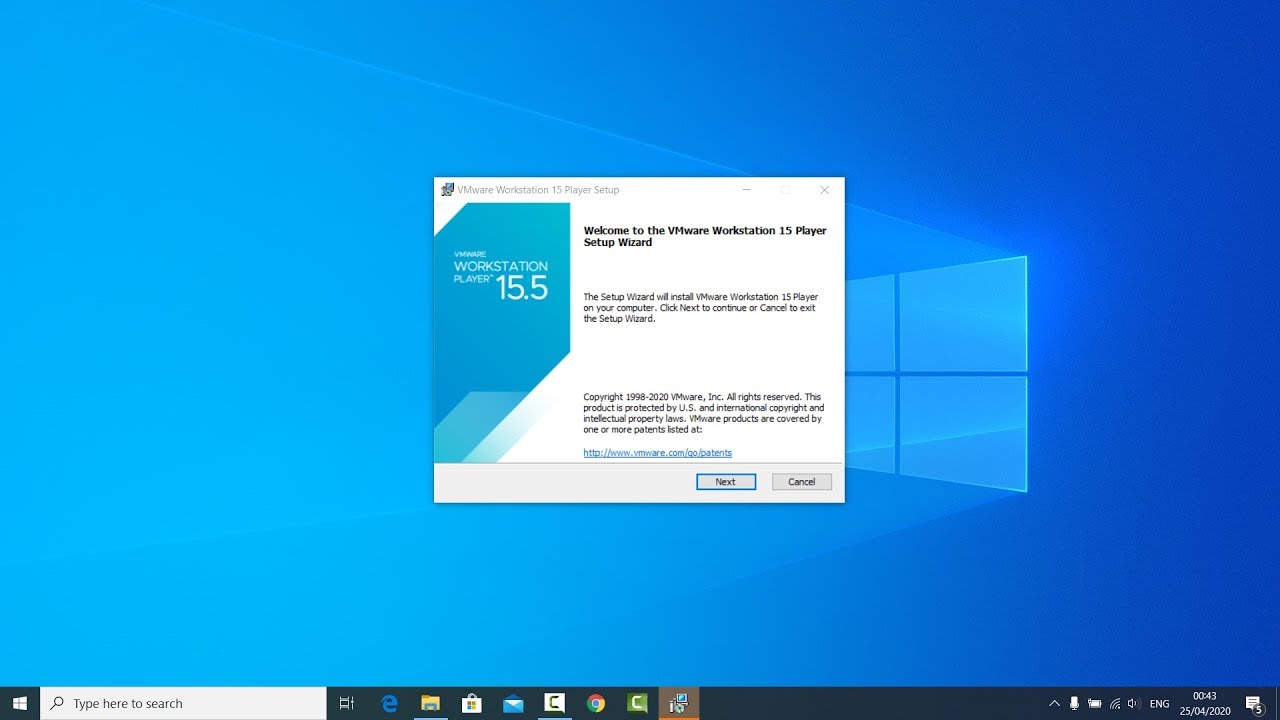Open the network Wi-Fi tray icon
This screenshot has height=720, width=1280.
coord(1115,703)
